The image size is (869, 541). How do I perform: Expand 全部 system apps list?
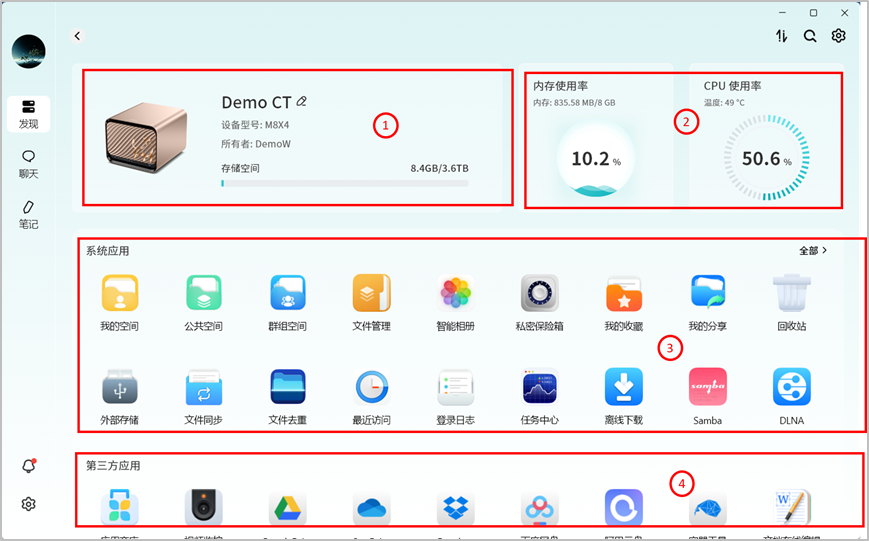click(813, 251)
